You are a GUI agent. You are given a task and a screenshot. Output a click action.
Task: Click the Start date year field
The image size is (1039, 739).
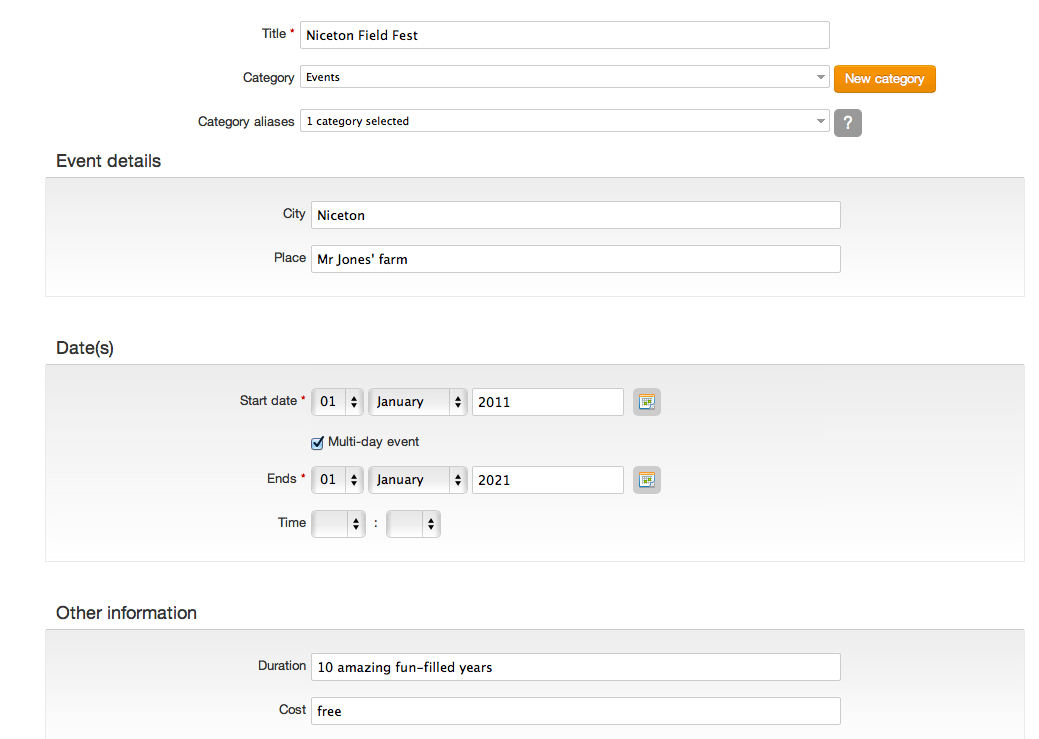pyautogui.click(x=547, y=402)
